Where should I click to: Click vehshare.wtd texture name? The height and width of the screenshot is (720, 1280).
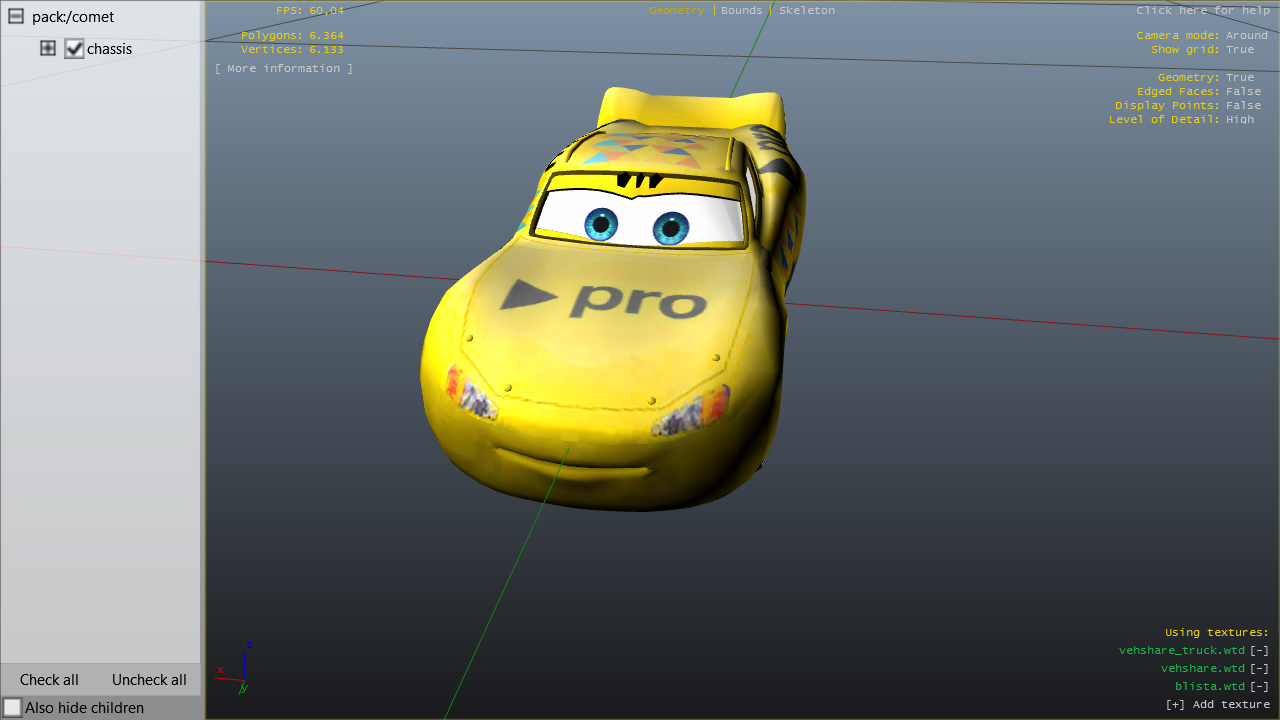pyautogui.click(x=1203, y=668)
